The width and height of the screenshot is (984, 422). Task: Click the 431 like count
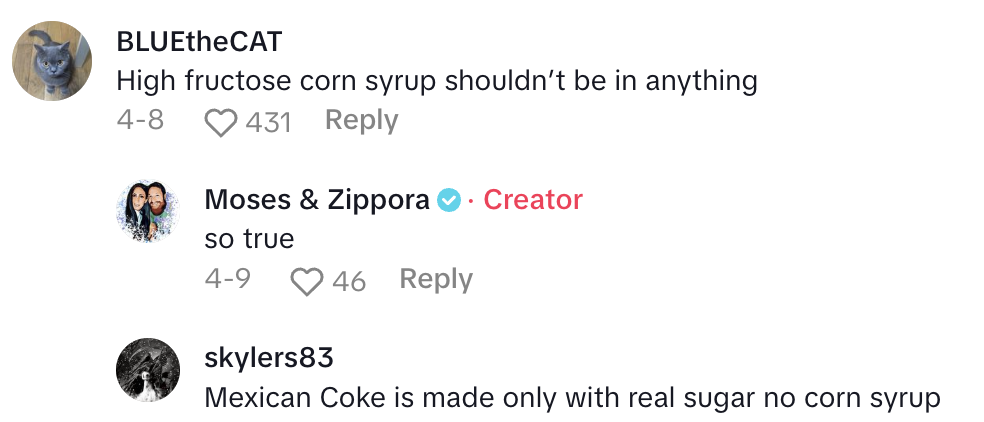(268, 122)
